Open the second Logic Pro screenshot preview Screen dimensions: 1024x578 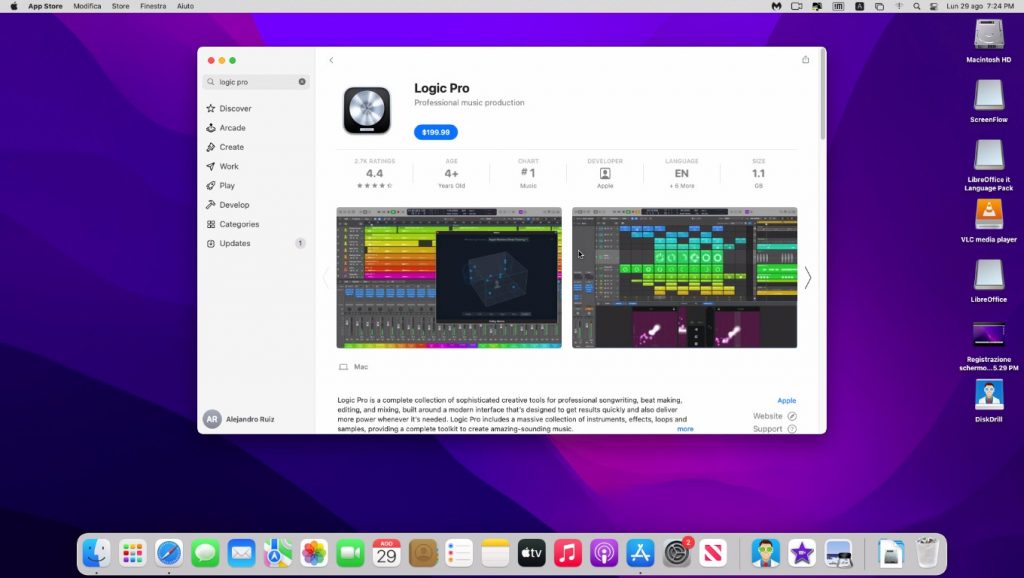684,278
